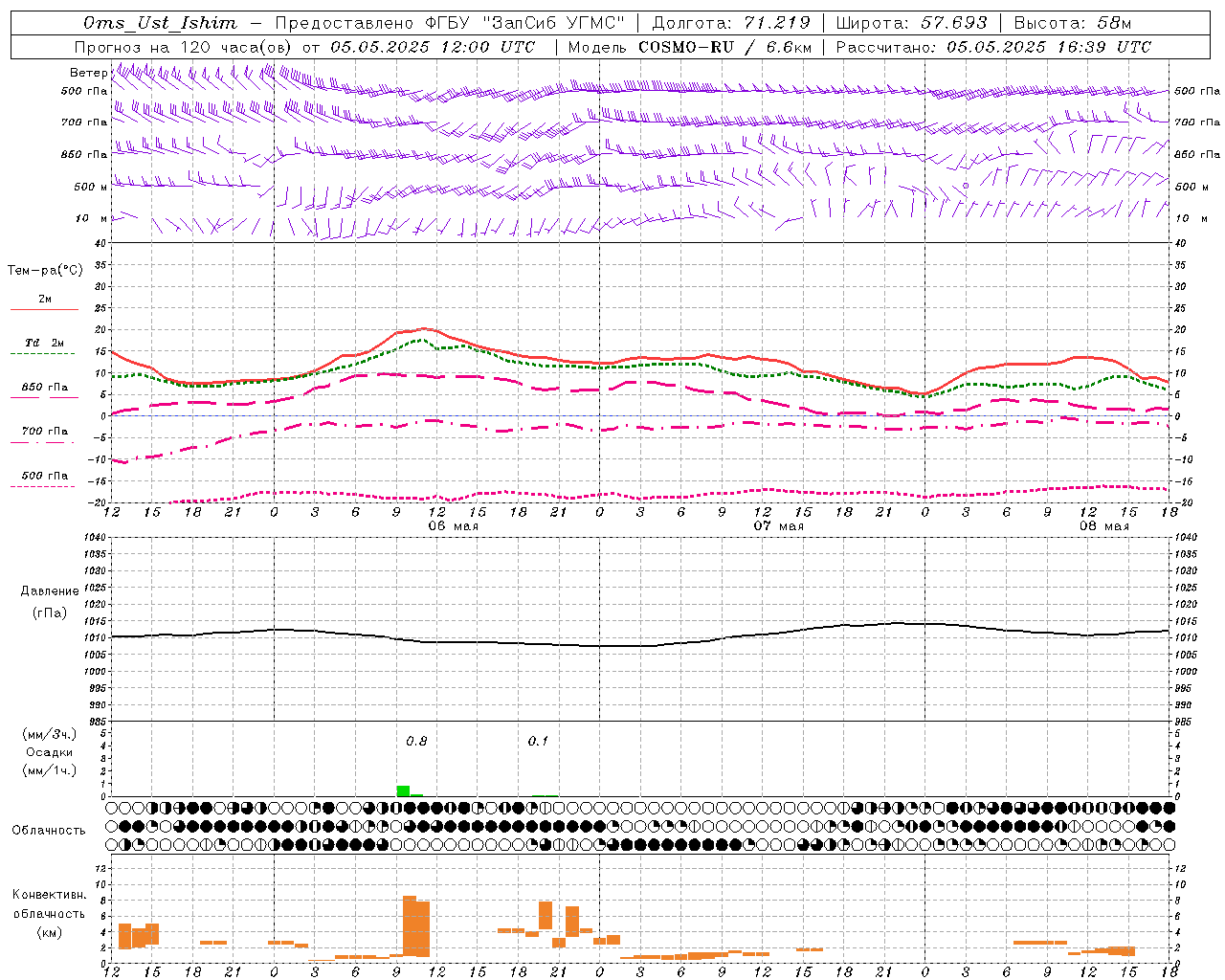Click the 06 мая date label
Image resolution: width=1225 pixels, height=980 pixels.
(x=453, y=526)
